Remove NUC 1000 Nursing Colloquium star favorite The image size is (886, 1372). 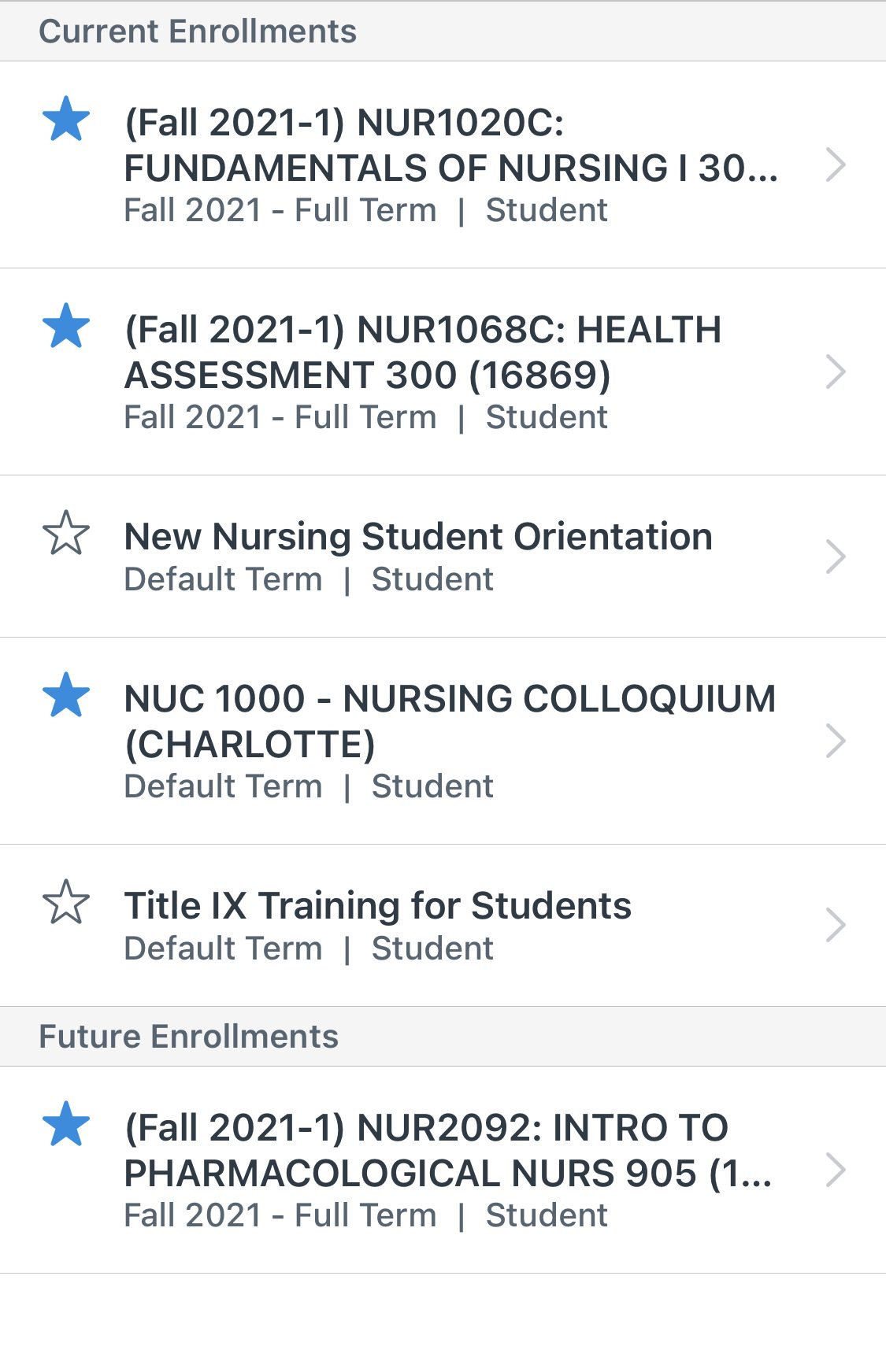coord(66,696)
